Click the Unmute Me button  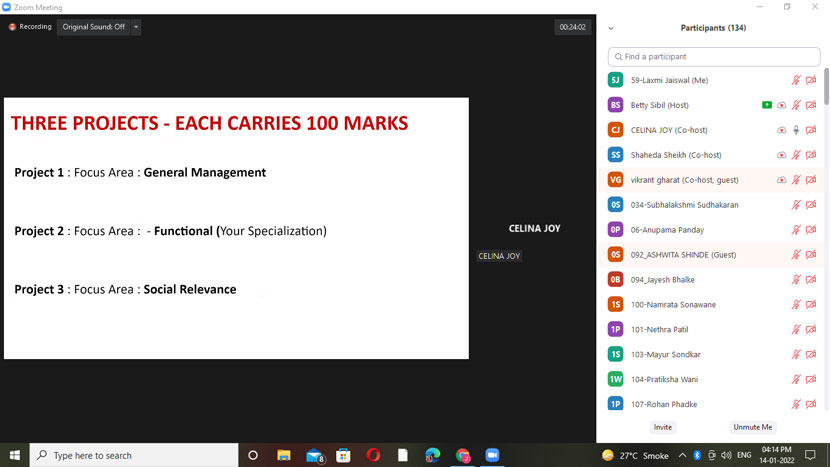752,427
